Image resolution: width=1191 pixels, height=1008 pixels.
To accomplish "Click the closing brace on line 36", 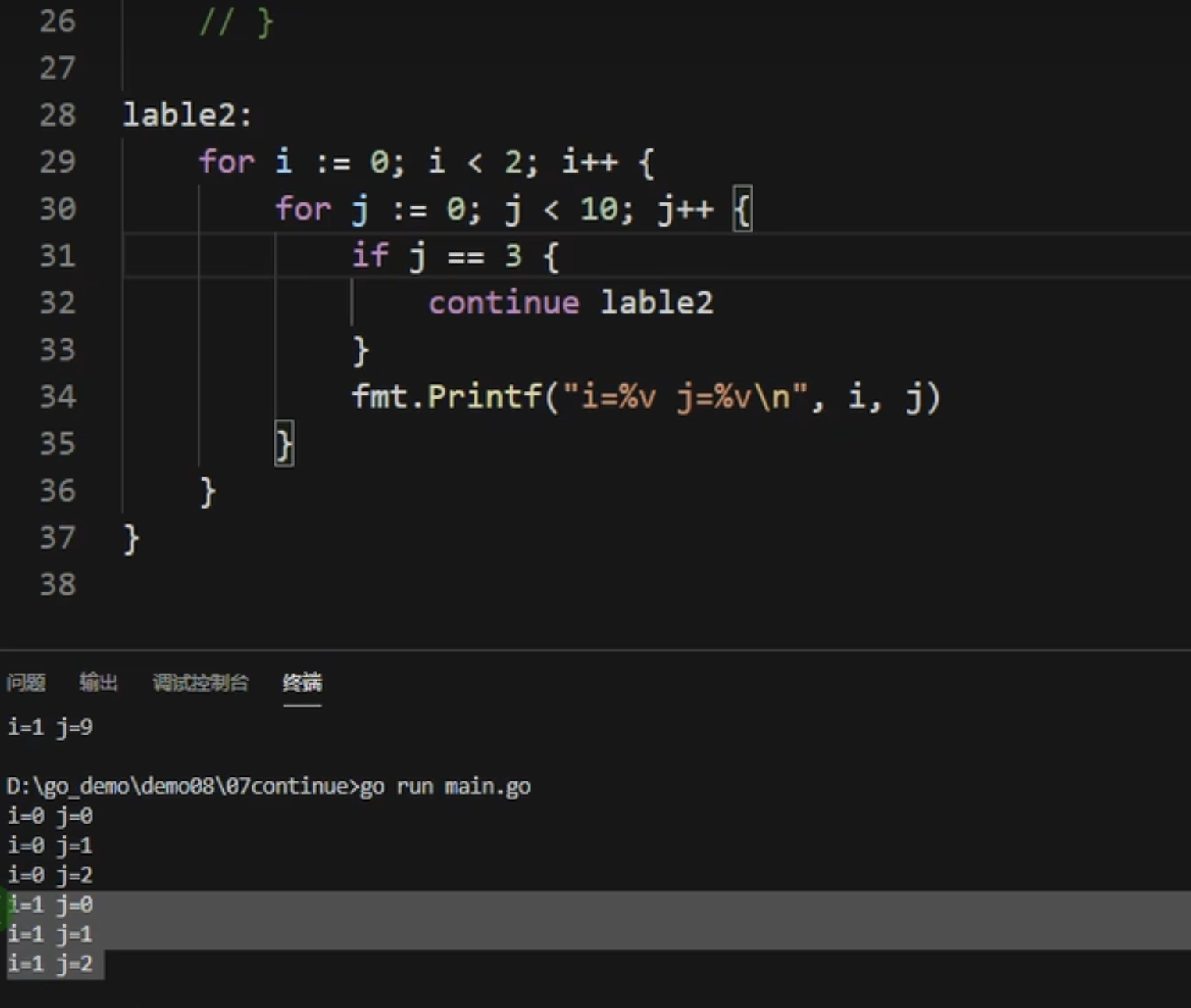I will coord(208,492).
